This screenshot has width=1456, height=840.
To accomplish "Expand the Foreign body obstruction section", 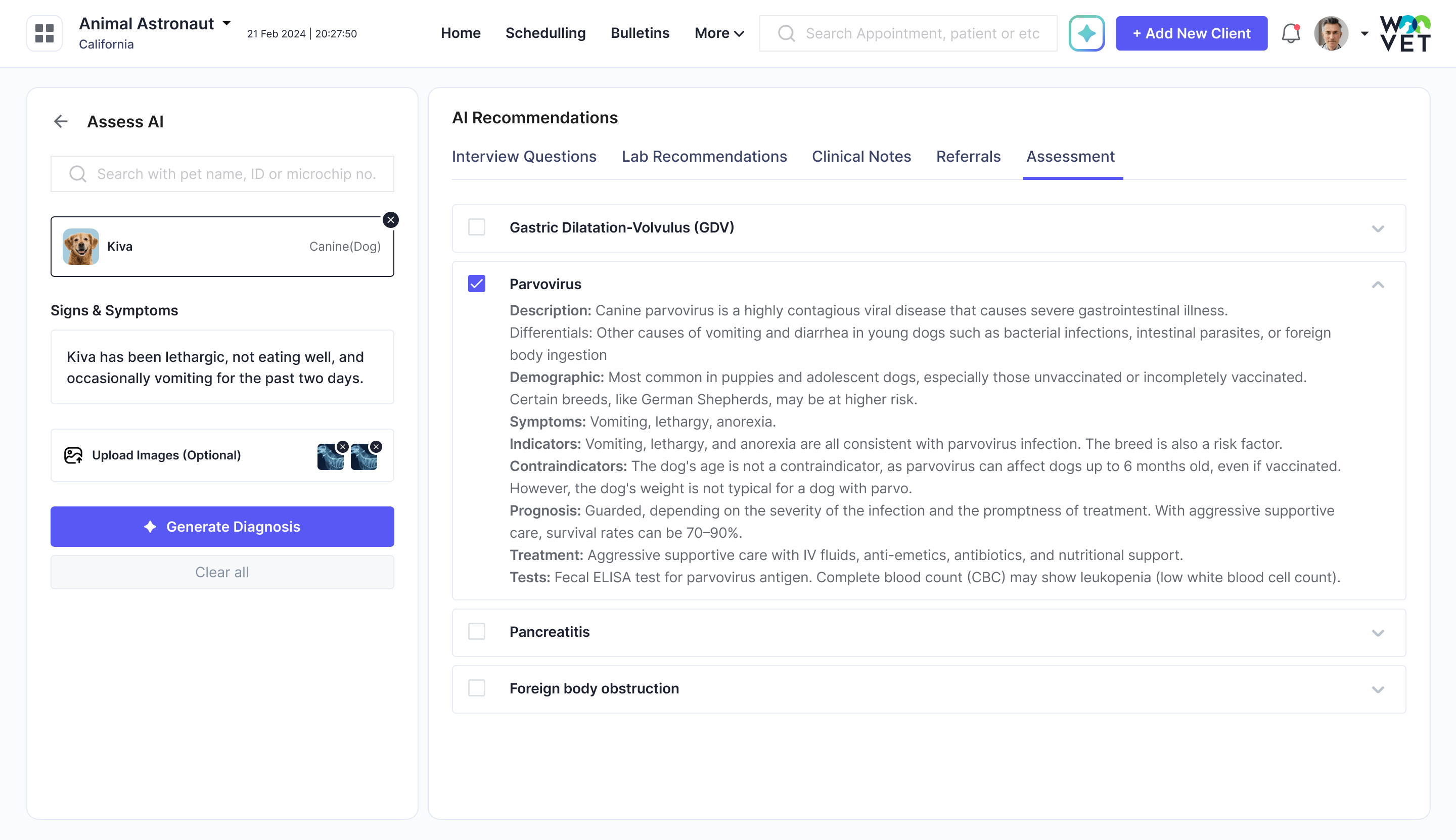I will 1378,688.
